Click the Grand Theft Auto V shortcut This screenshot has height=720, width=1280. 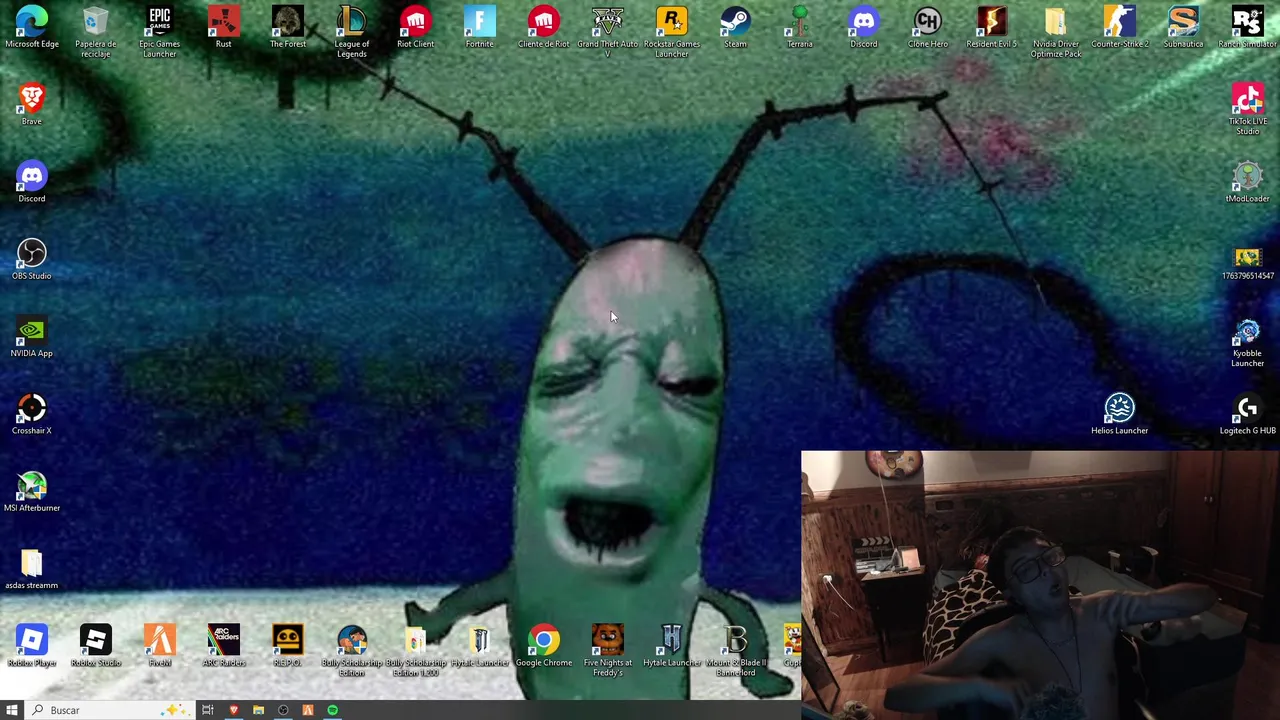point(608,32)
